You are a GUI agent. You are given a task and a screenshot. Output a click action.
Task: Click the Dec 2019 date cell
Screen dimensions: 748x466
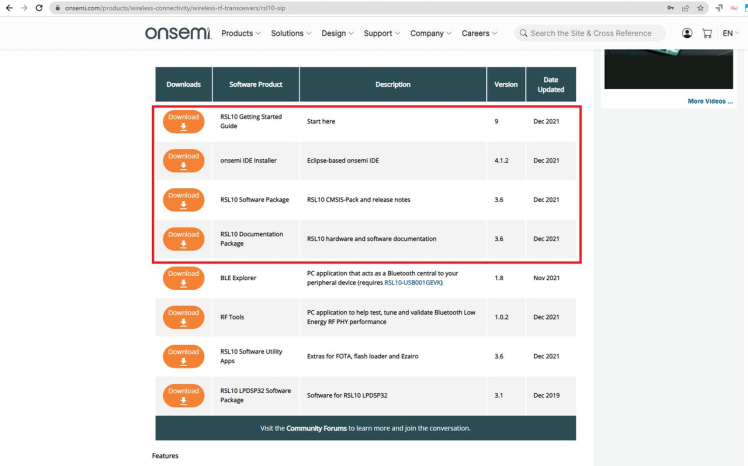pos(546,395)
